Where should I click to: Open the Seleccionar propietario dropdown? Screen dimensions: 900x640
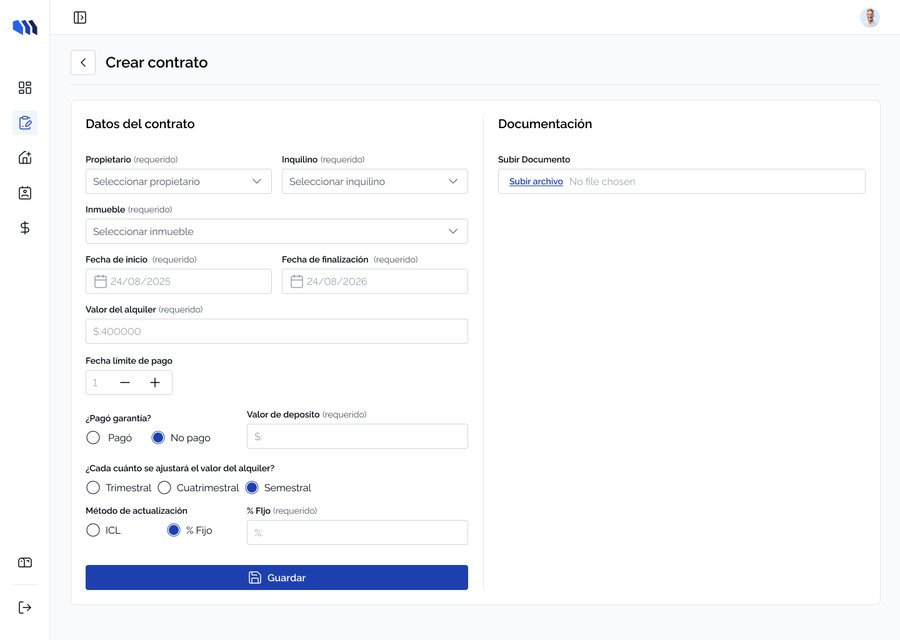tap(179, 181)
